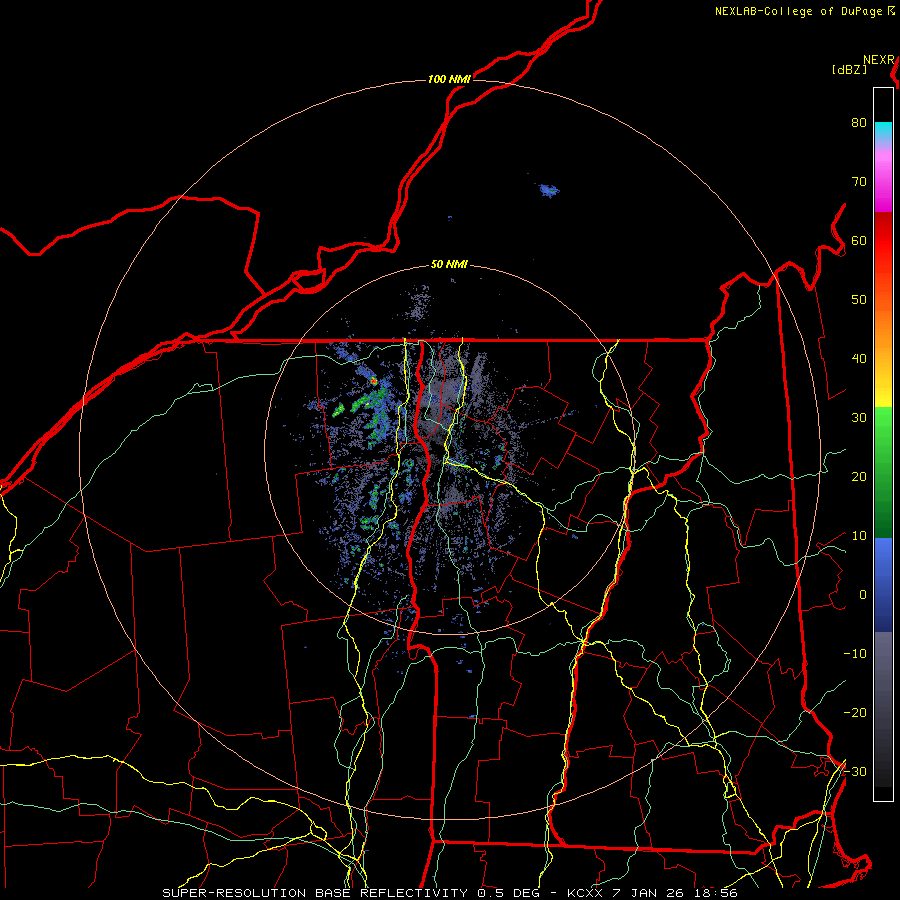Viewport: 900px width, 900px height.
Task: Click the SUPER-RESOLUTION BASE REFLECTIVITY caption text
Action: pos(315,893)
